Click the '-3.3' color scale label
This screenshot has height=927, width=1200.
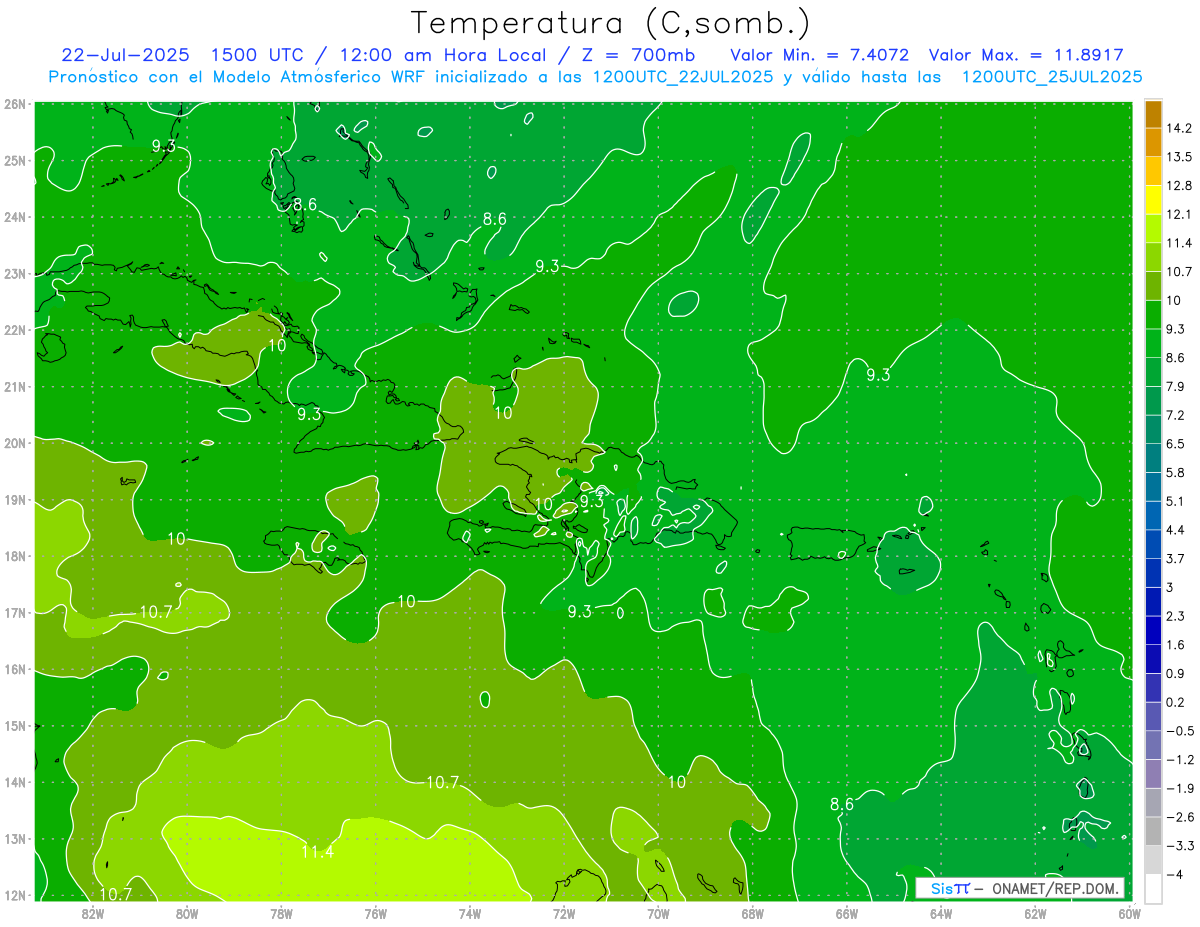[x=1179, y=846]
